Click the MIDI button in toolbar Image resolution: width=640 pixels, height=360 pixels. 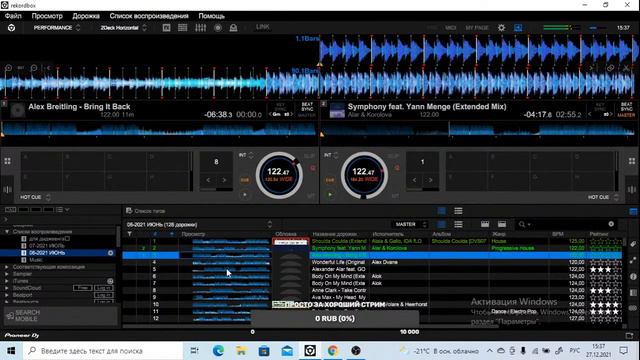[451, 28]
